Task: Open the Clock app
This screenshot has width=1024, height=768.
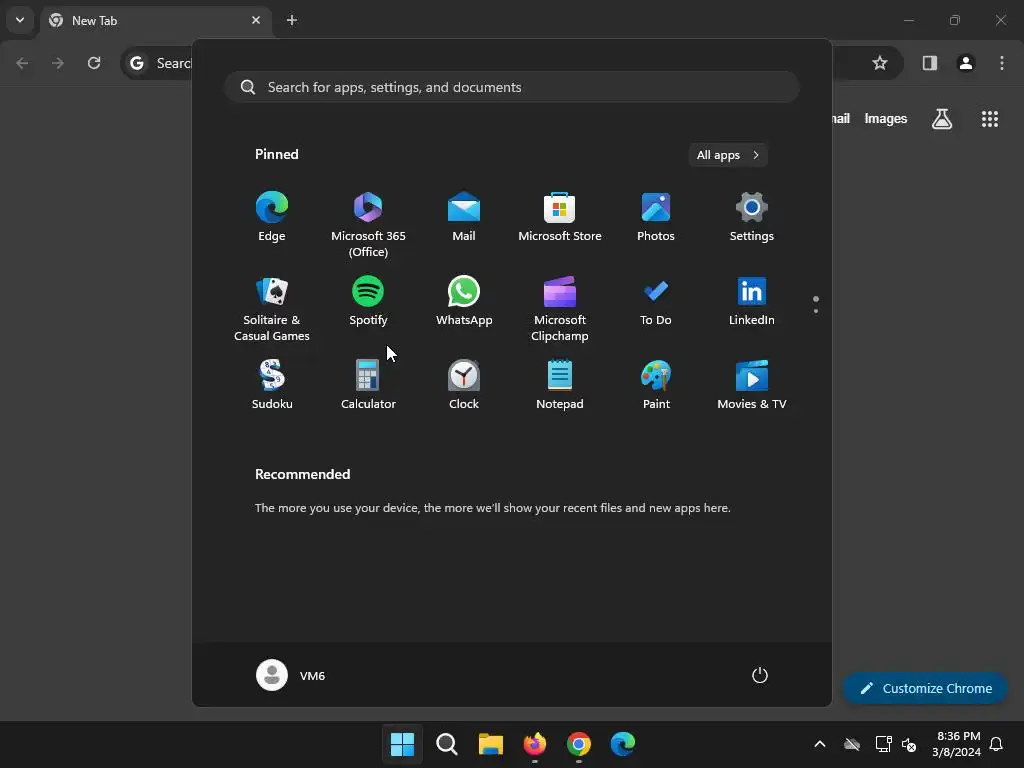Action: (464, 385)
